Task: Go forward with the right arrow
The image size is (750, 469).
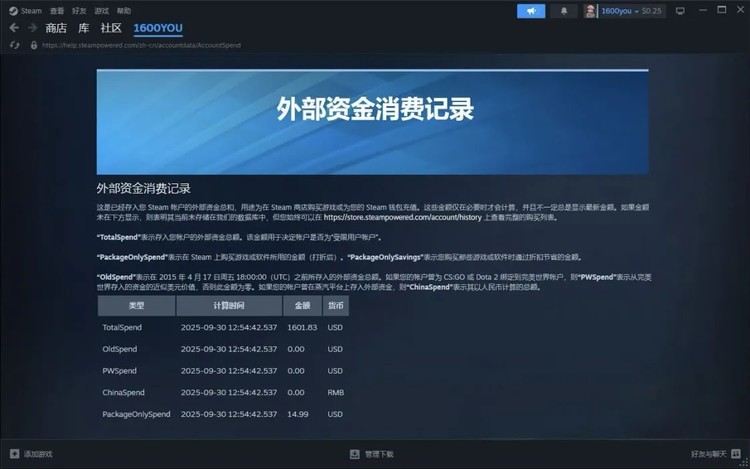Action: (33, 28)
